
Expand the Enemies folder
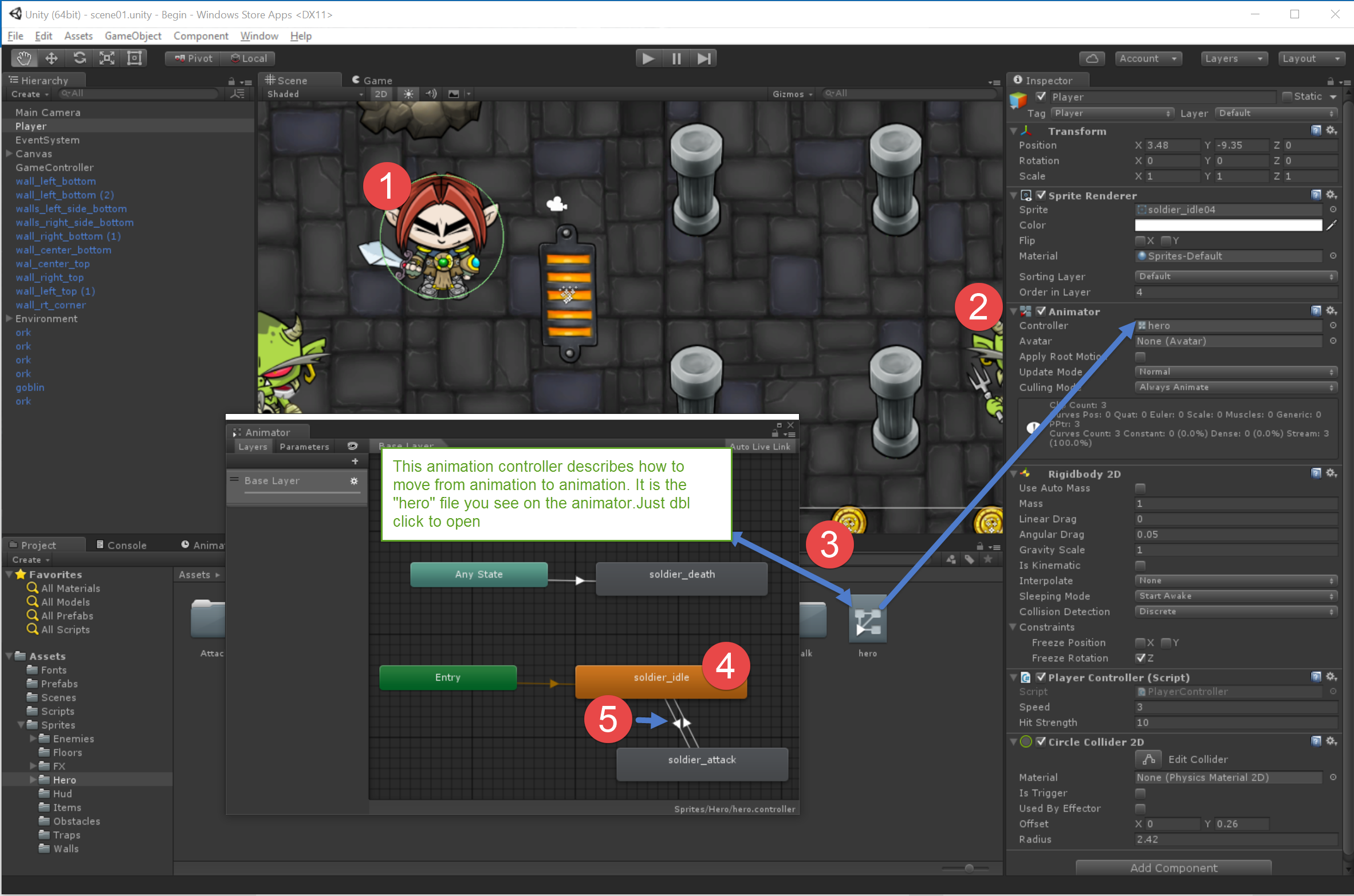click(33, 739)
